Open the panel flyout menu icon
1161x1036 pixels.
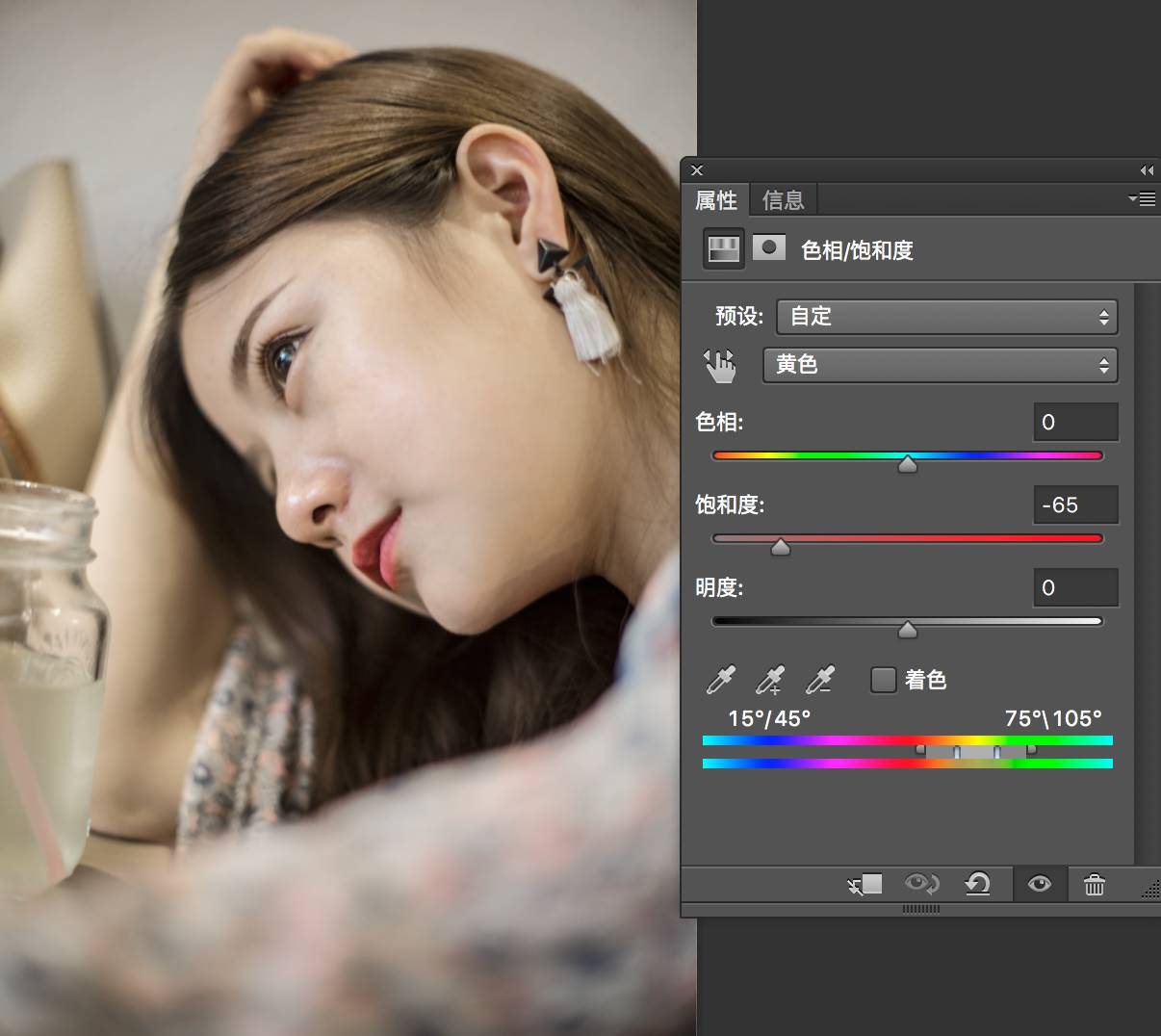click(1142, 199)
